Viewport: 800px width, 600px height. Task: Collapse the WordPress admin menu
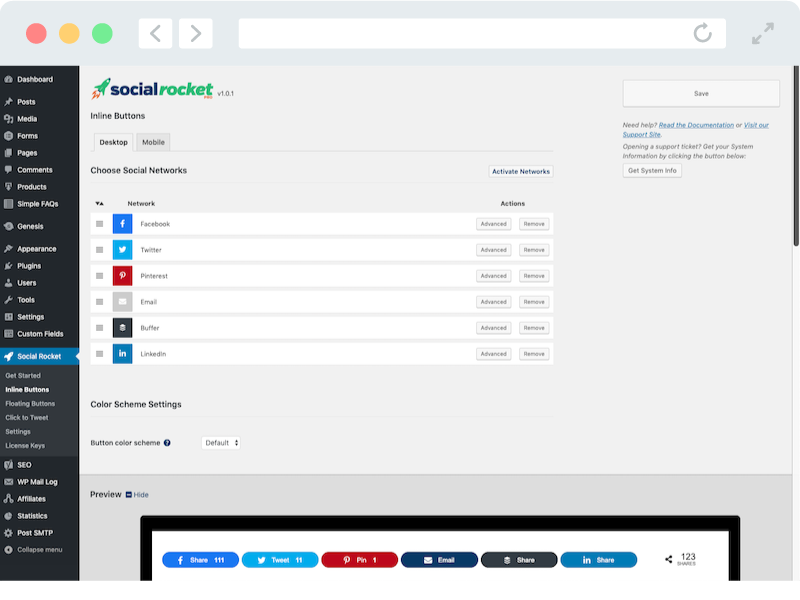[34, 550]
